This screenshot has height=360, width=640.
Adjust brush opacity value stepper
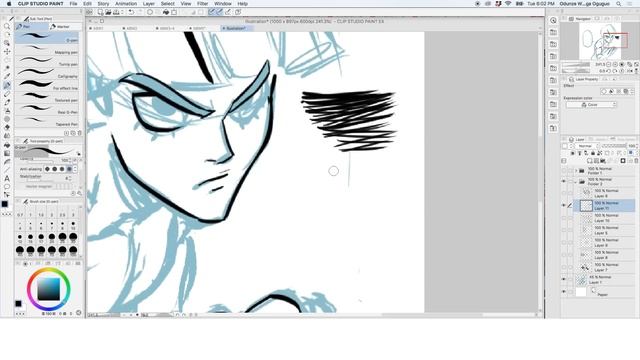(70, 160)
